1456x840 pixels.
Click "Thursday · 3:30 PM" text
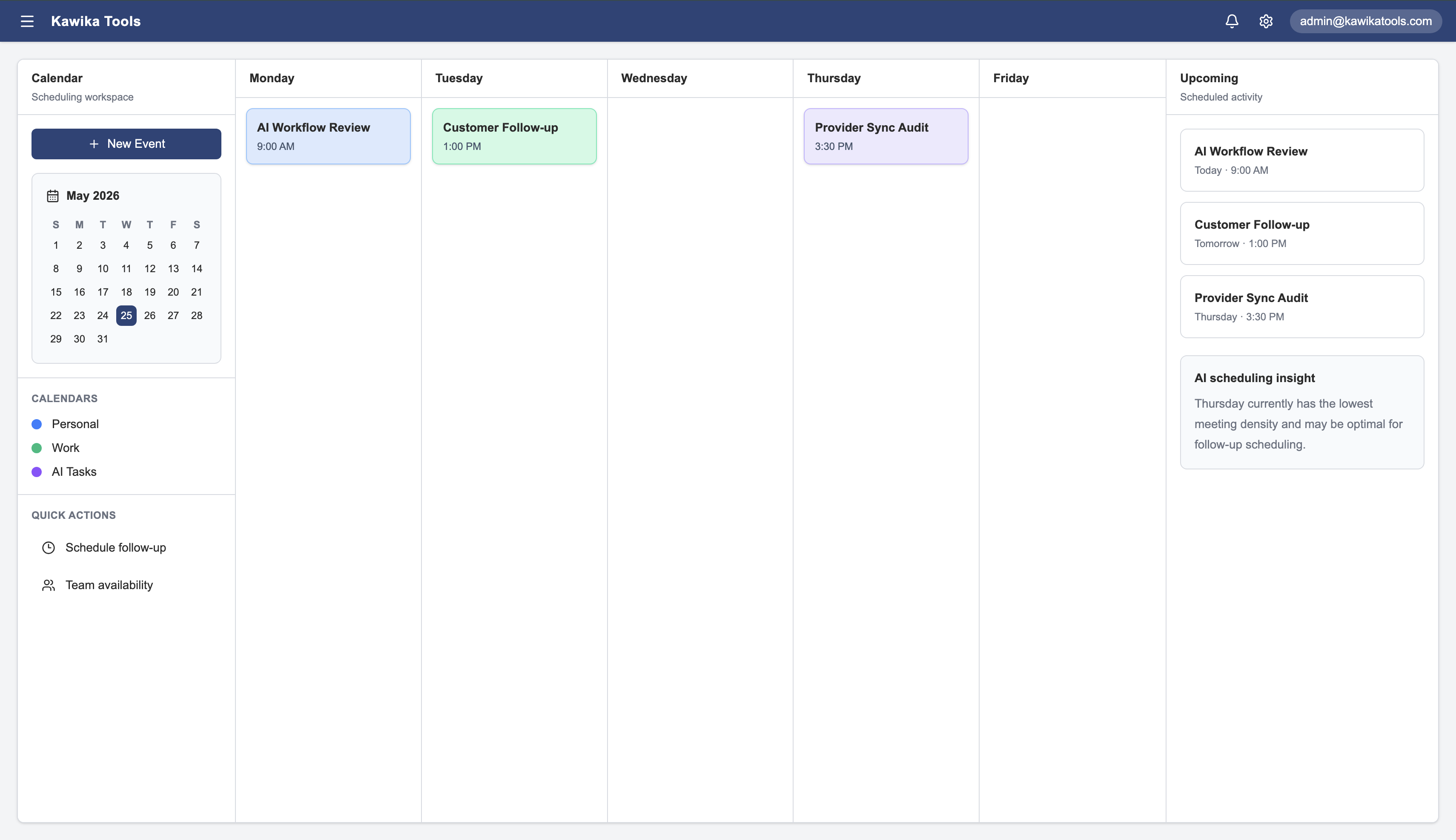pyautogui.click(x=1239, y=317)
